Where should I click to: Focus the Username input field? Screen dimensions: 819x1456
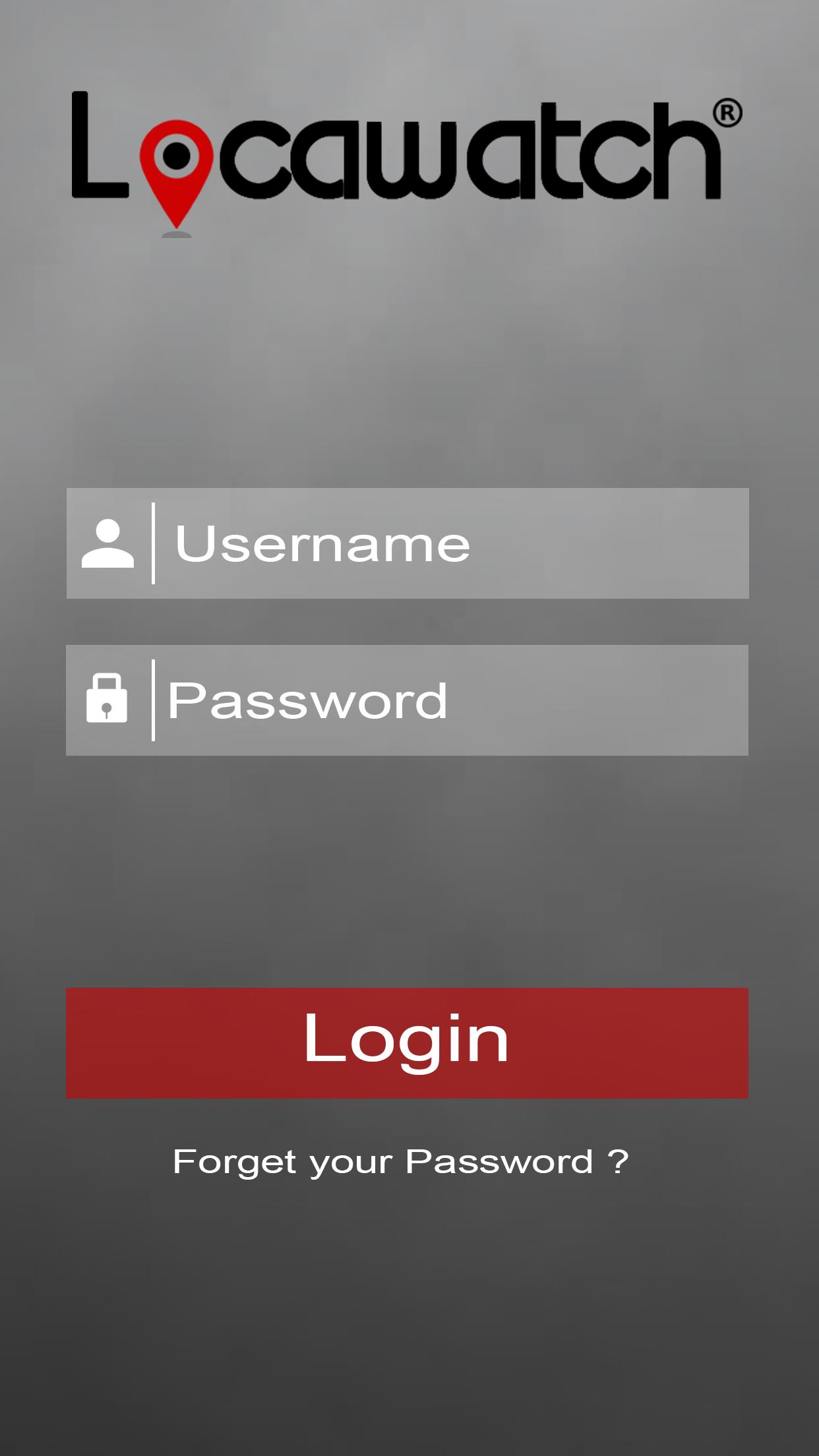click(408, 543)
